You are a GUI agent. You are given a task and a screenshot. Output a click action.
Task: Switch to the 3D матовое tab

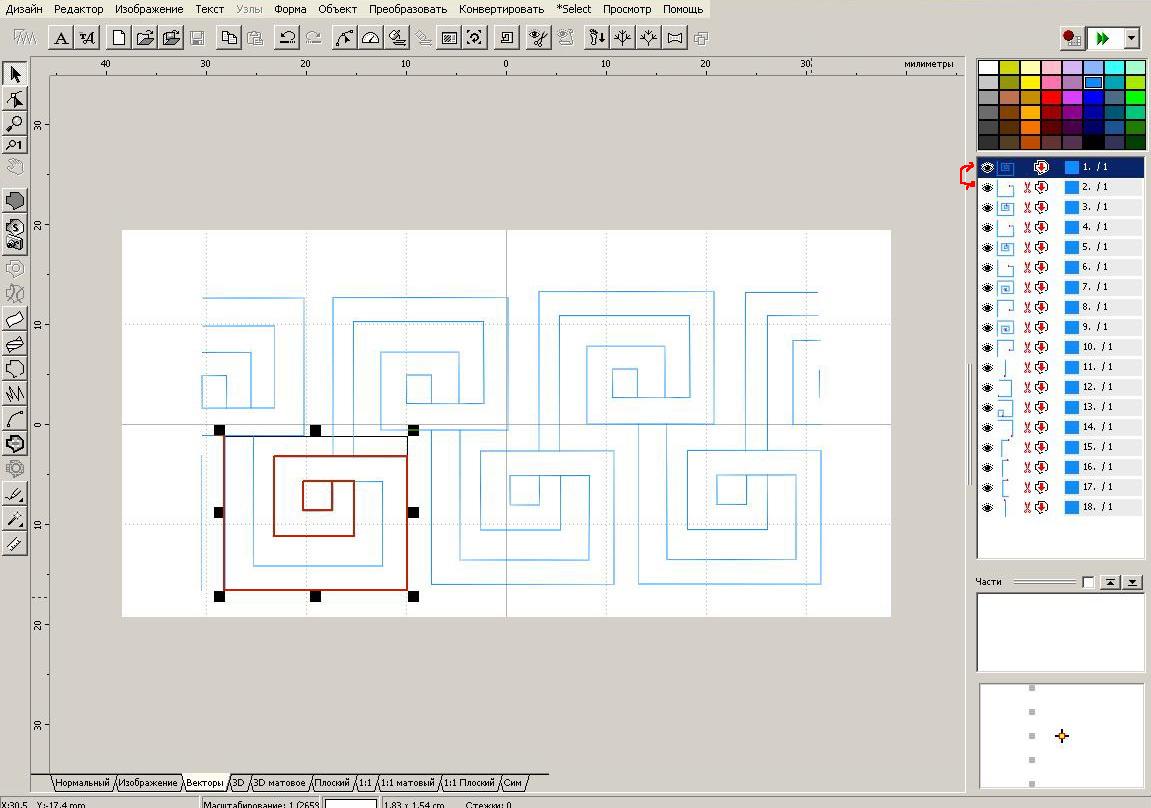pos(279,783)
